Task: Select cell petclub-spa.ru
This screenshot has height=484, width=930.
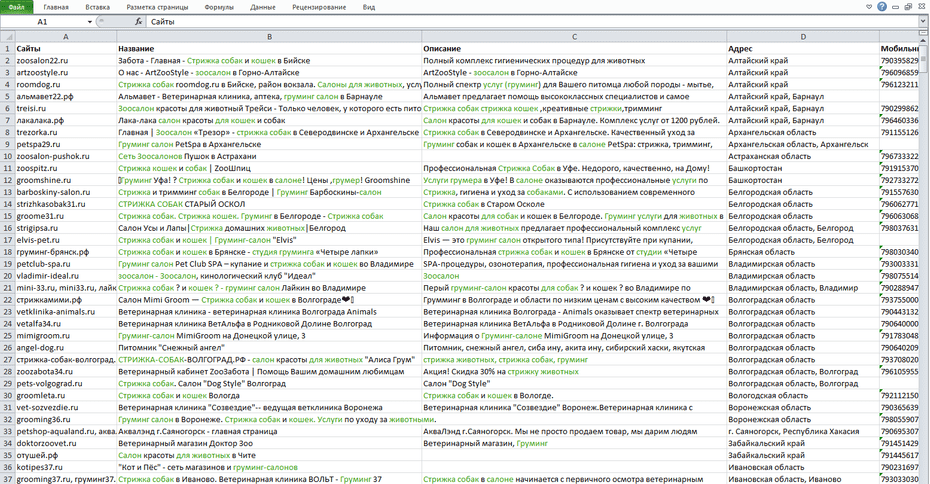Action: (x=66, y=264)
